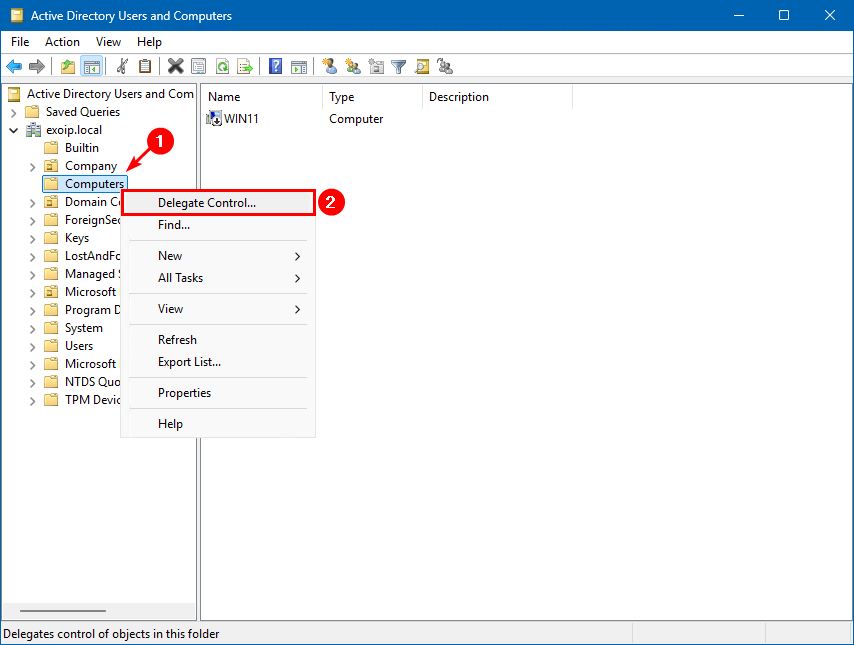Select the WIN11 computer object
854x645 pixels.
(240, 119)
